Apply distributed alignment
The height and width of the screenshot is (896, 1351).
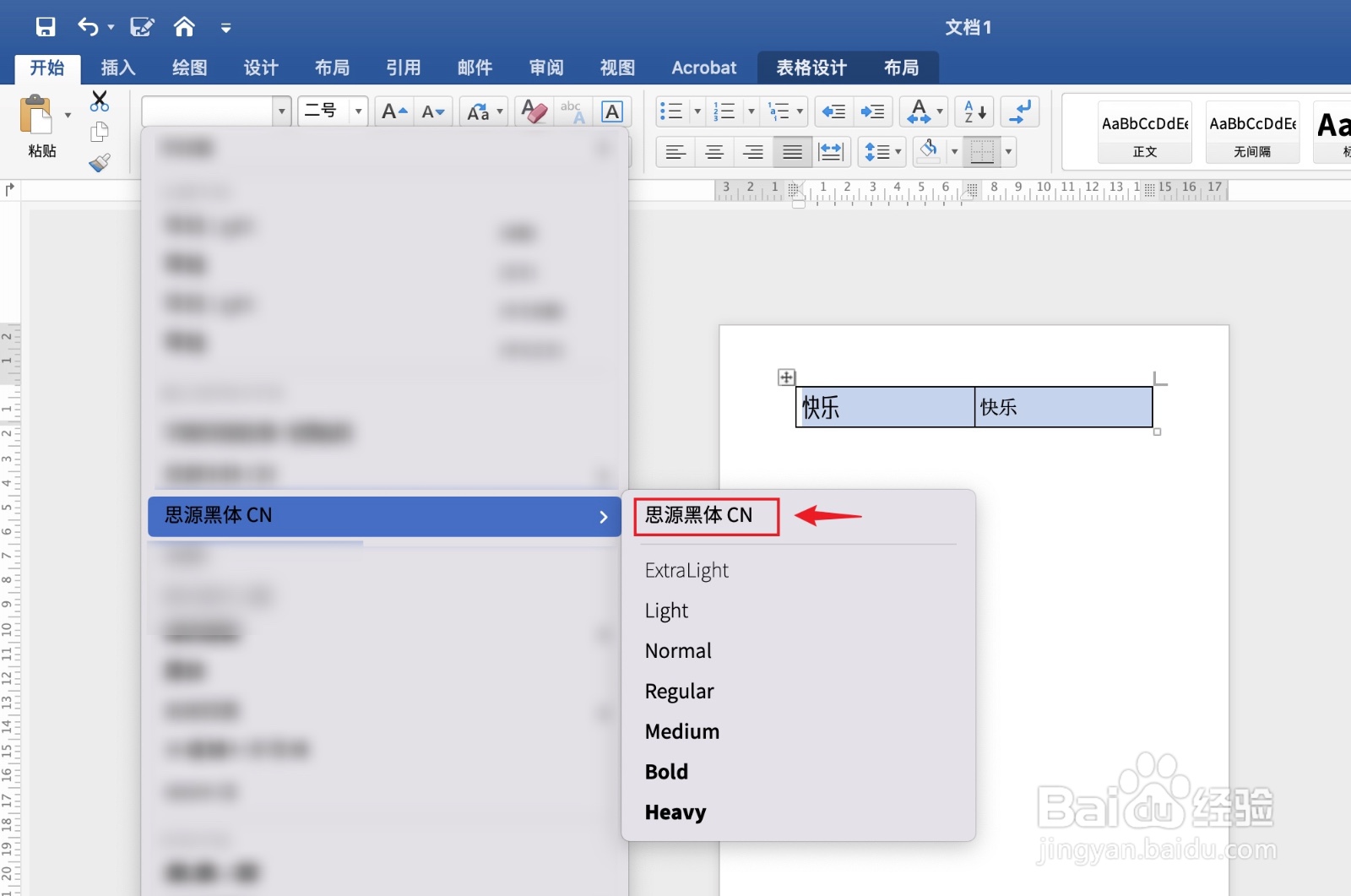pyautogui.click(x=831, y=152)
